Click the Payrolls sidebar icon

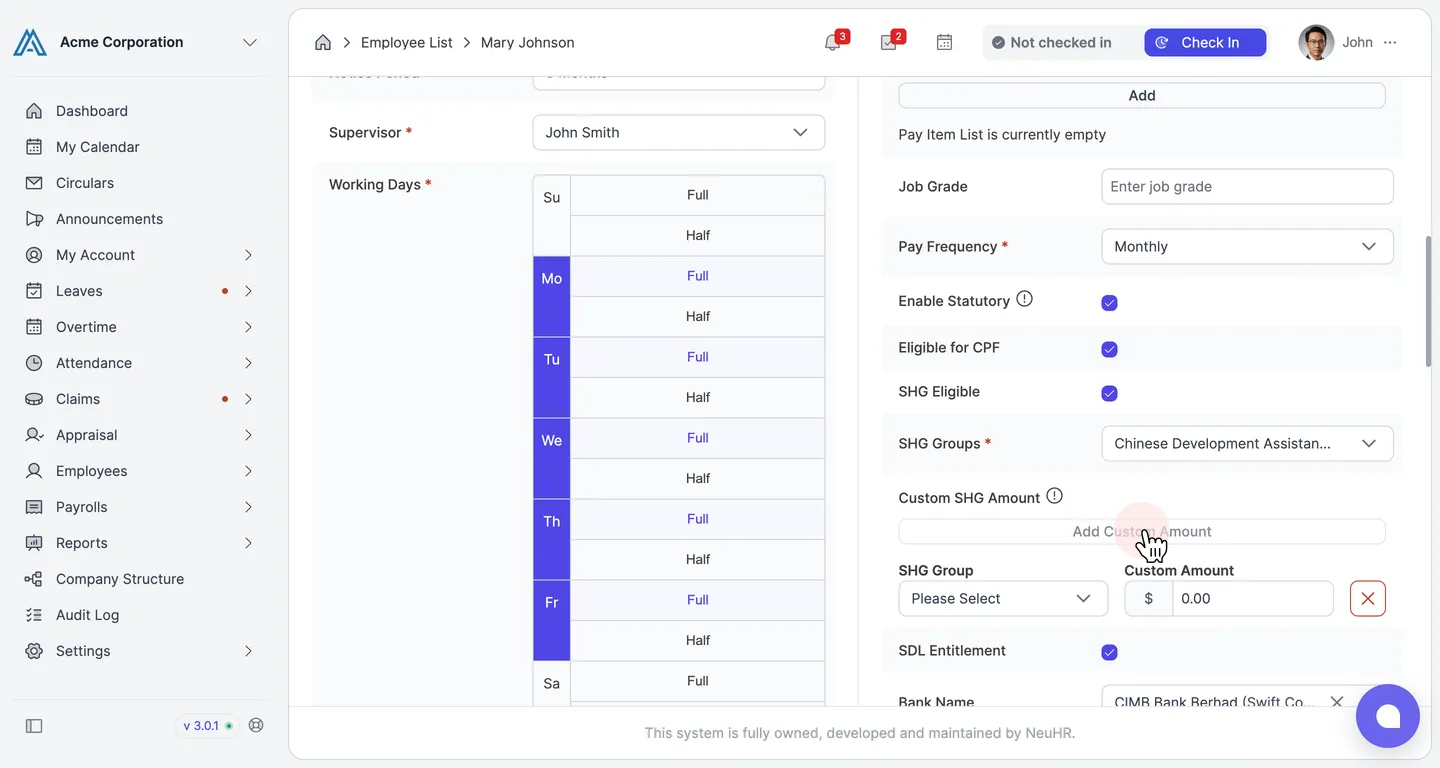[34, 507]
